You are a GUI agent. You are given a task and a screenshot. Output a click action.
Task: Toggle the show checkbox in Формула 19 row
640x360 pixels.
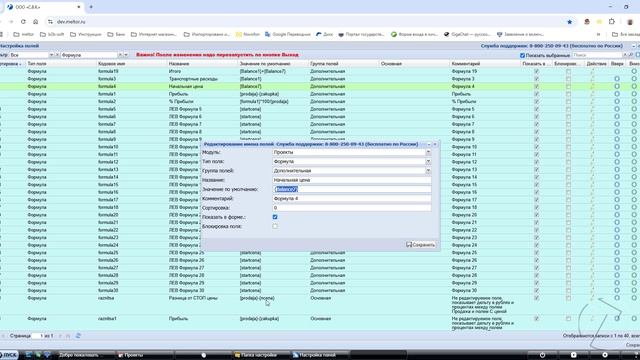(536, 71)
